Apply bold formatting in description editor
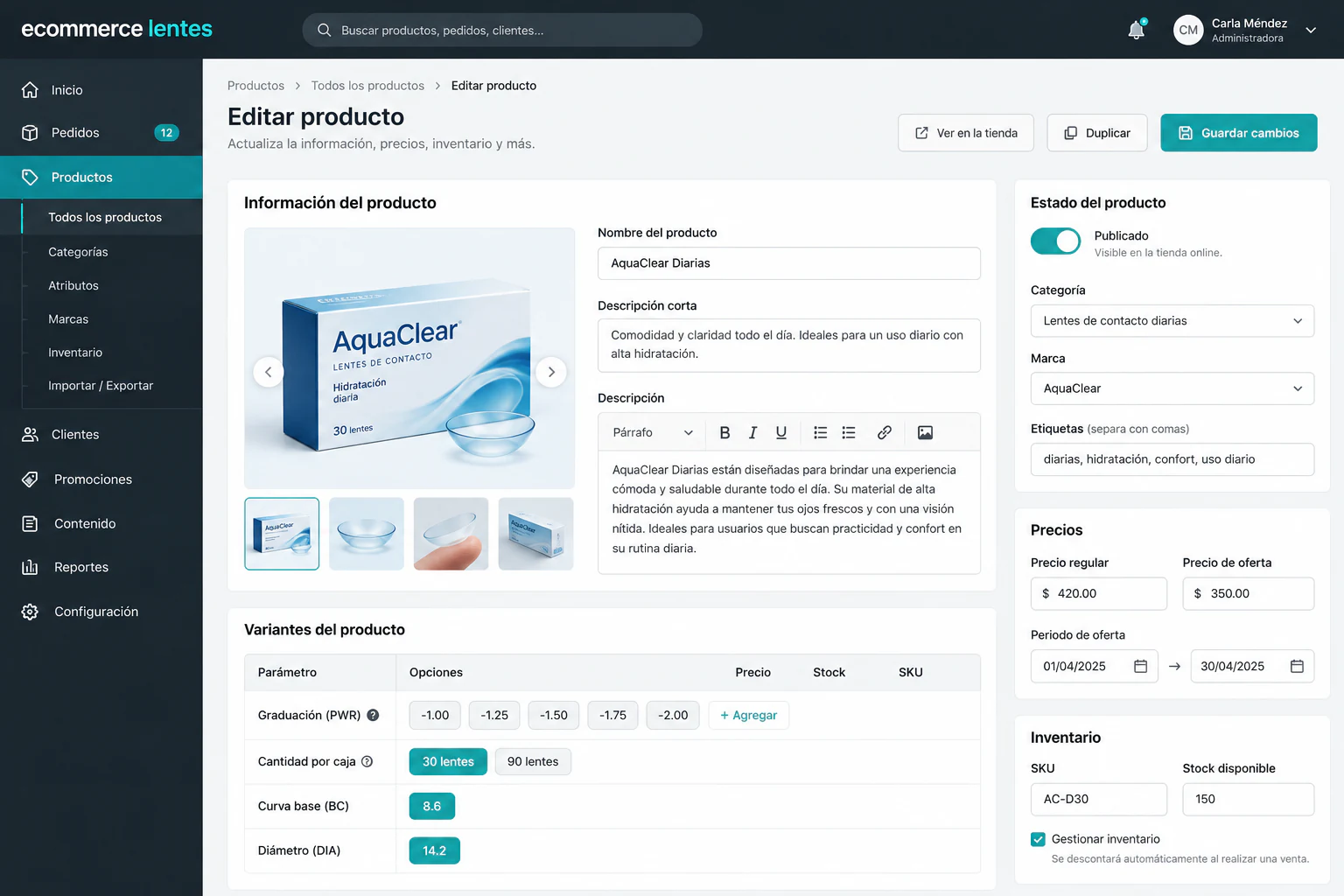 [724, 432]
